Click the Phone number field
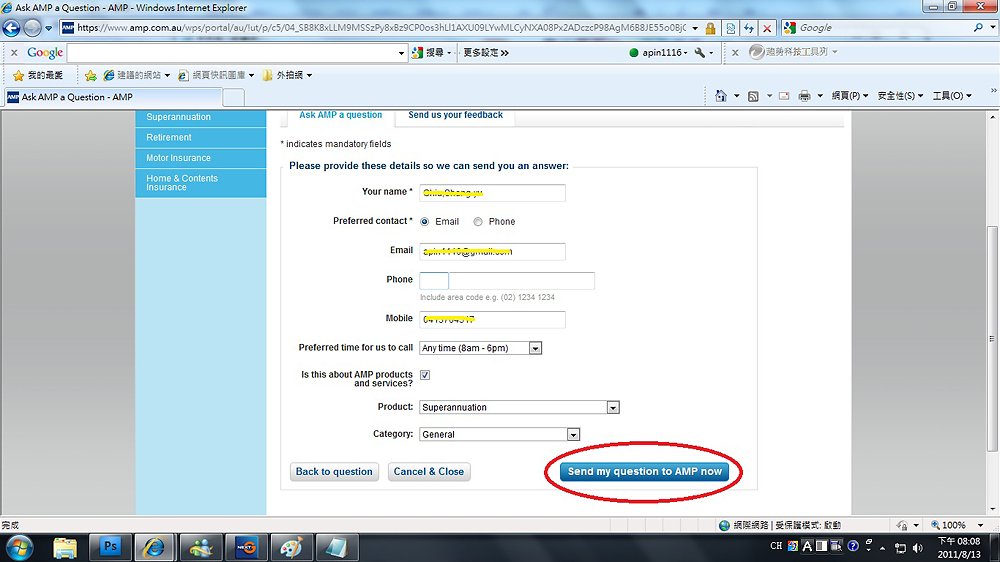Image resolution: width=1000 pixels, height=562 pixels. (x=522, y=281)
